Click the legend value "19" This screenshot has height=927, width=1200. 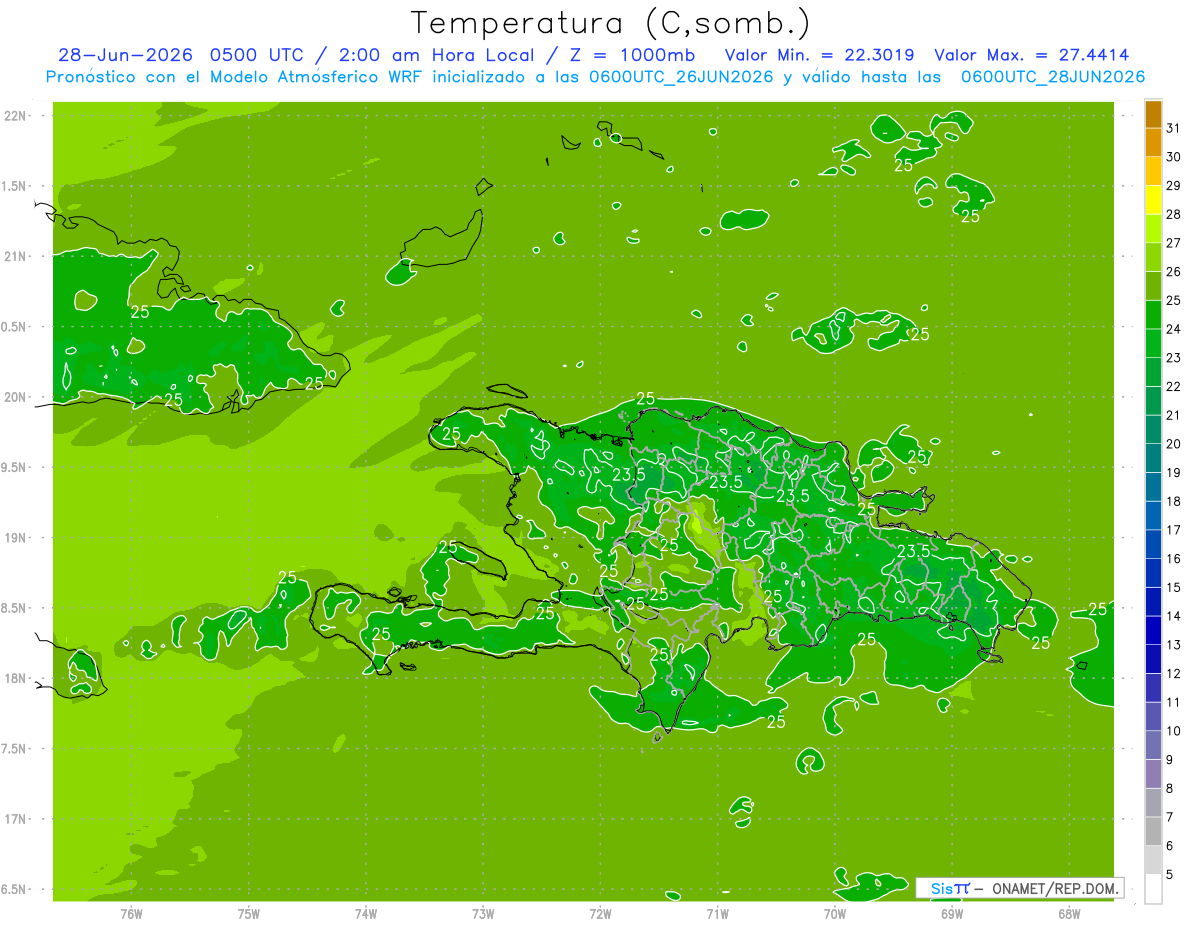pyautogui.click(x=1174, y=472)
